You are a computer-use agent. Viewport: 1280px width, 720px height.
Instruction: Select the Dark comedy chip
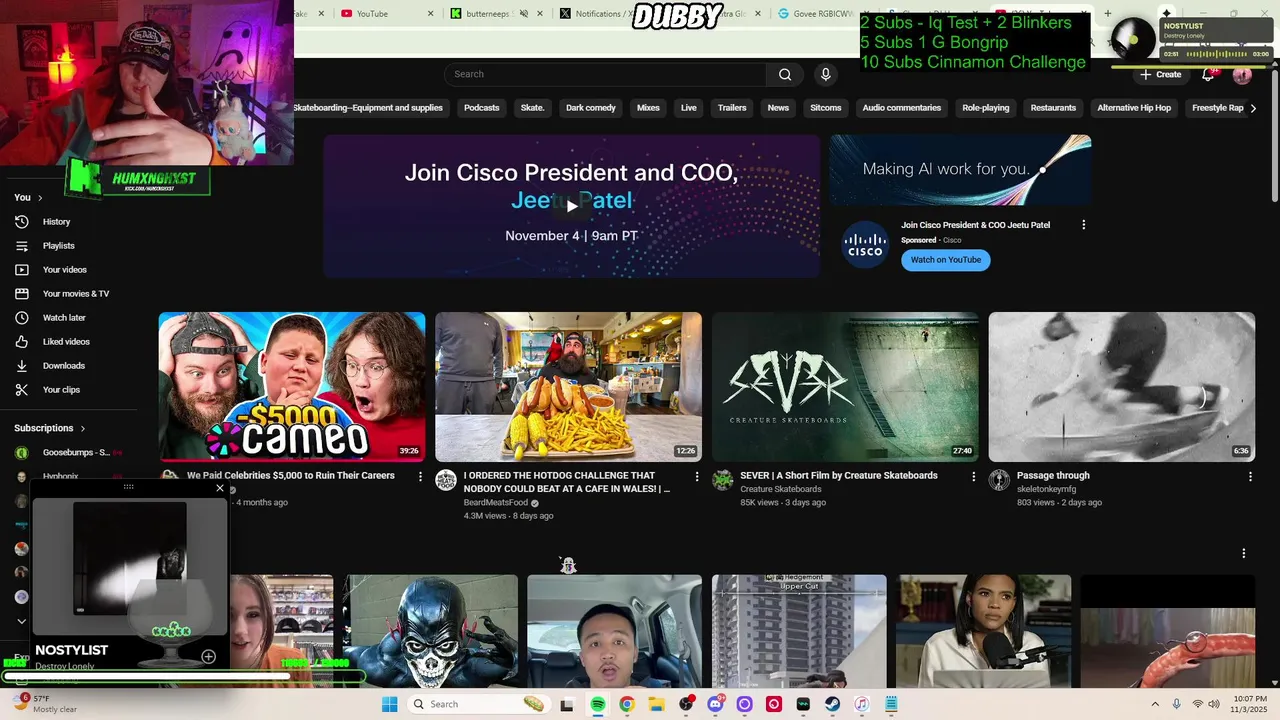tap(590, 108)
